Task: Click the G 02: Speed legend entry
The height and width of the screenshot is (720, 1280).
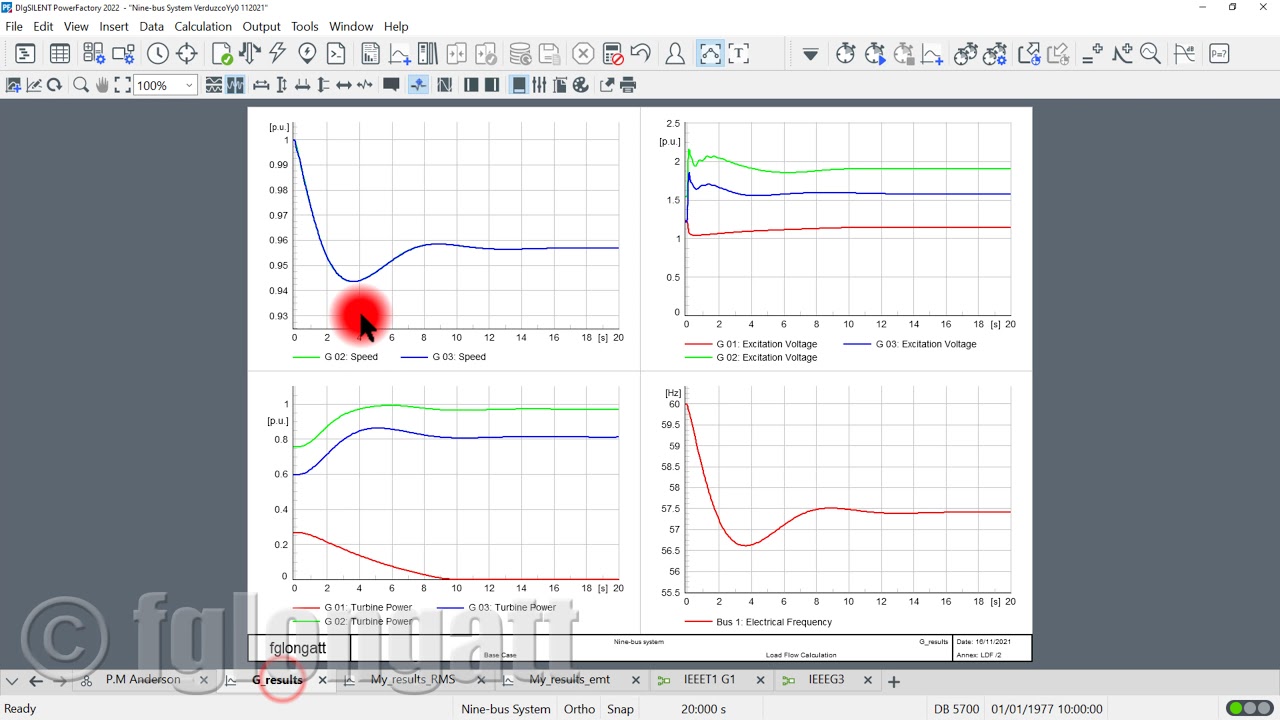Action: click(335, 357)
